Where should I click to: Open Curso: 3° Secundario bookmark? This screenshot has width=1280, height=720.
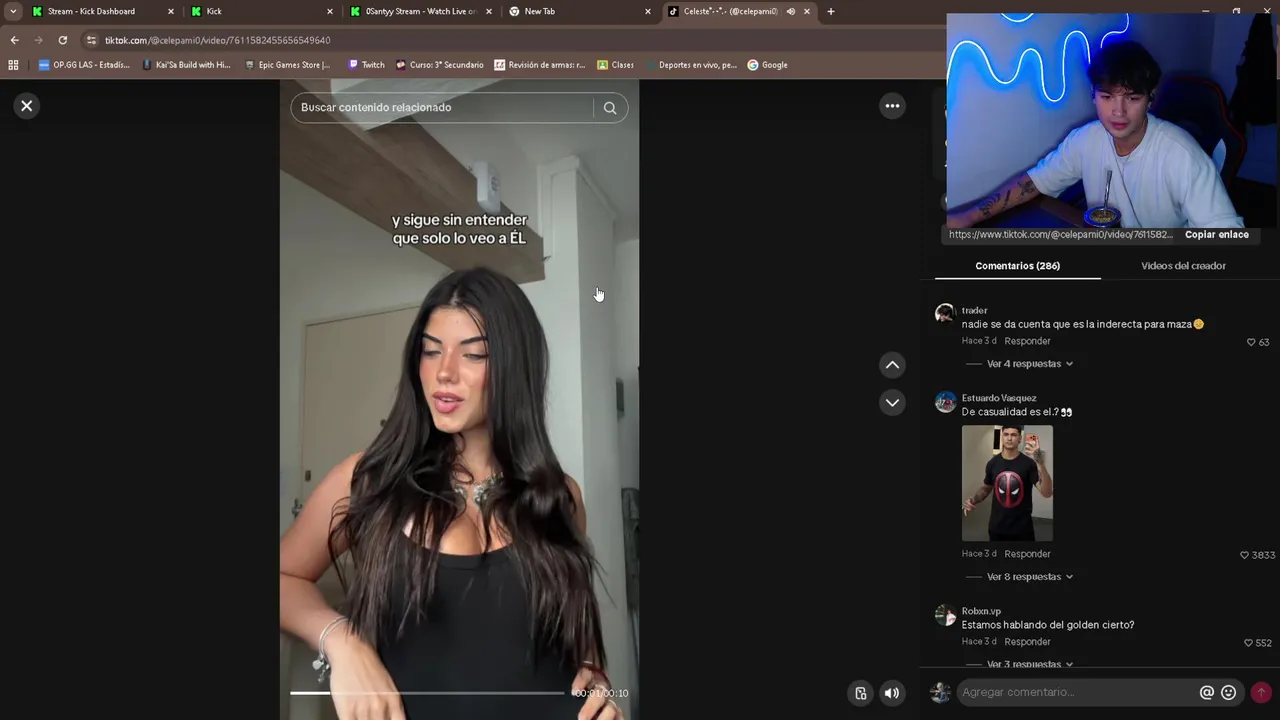439,65
